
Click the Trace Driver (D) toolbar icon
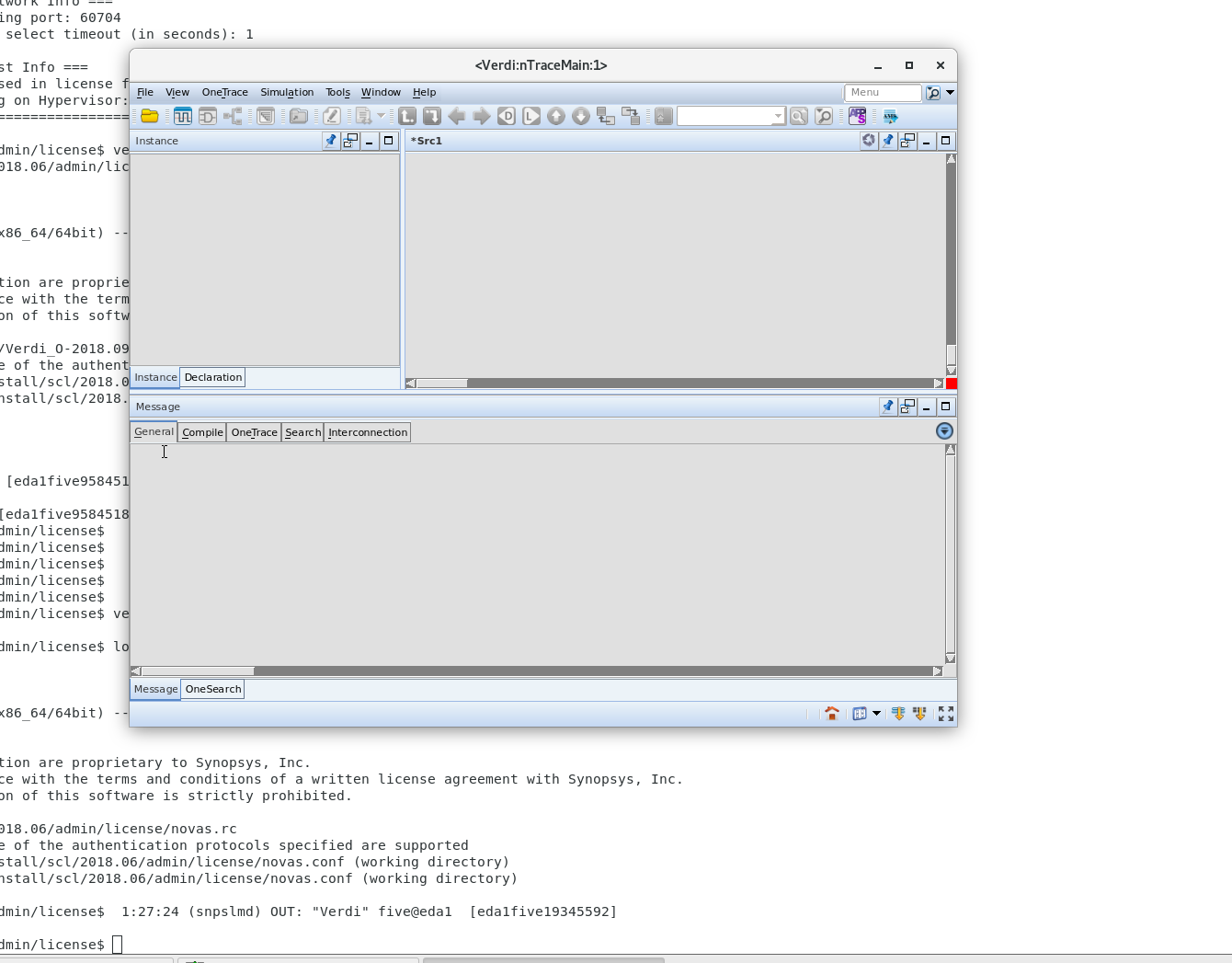(507, 116)
